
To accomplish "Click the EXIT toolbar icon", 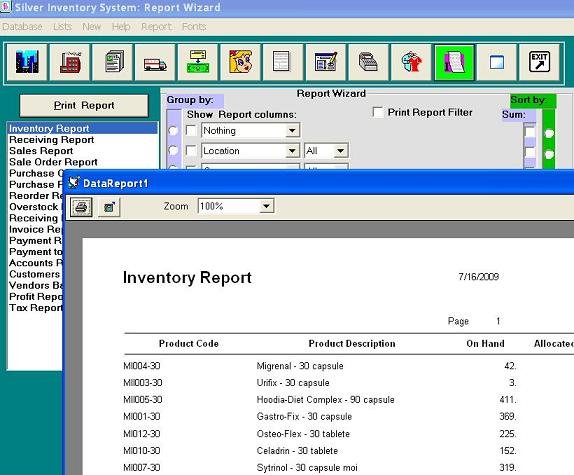I will point(540,62).
